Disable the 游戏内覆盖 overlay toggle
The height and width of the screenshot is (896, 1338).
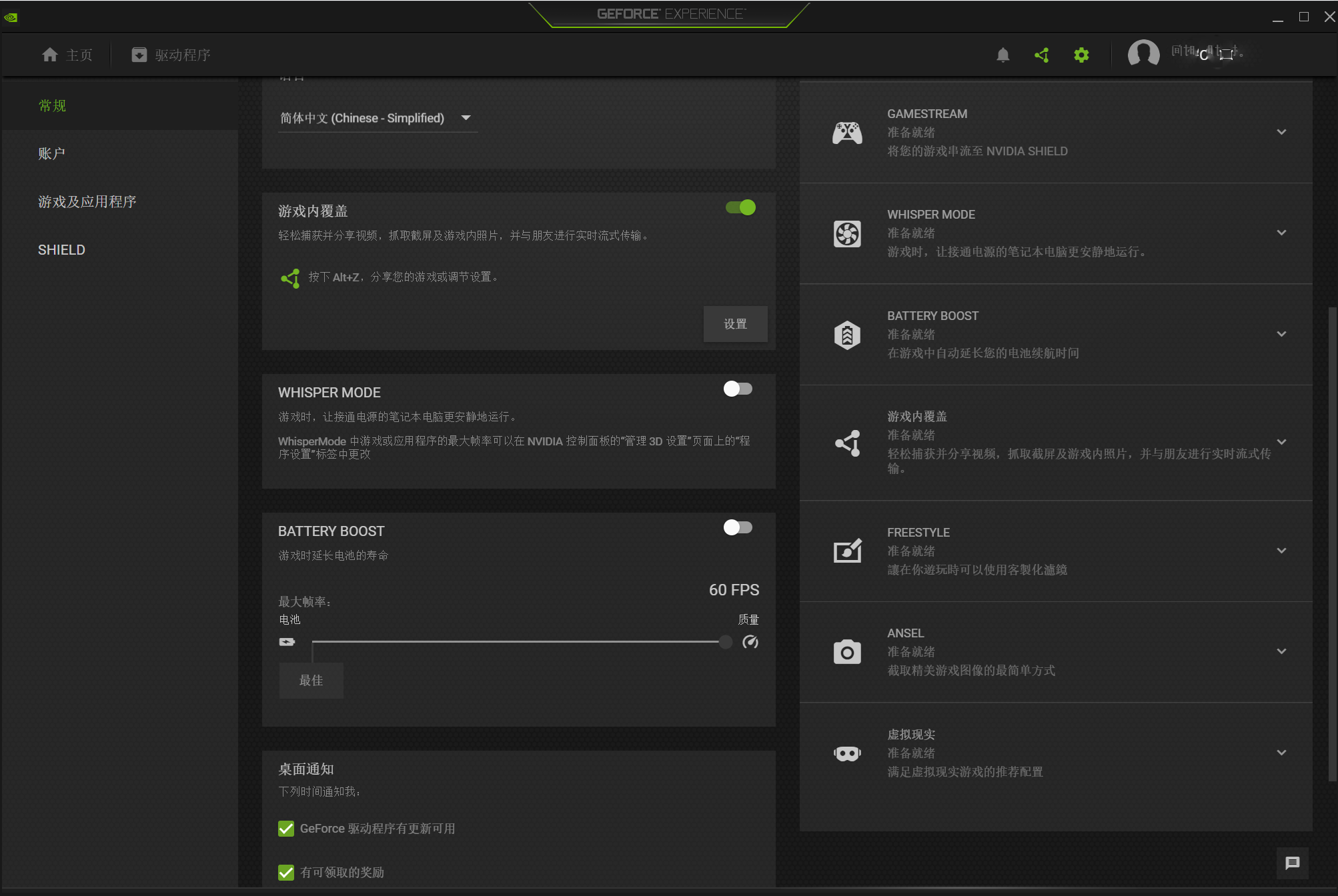(740, 207)
